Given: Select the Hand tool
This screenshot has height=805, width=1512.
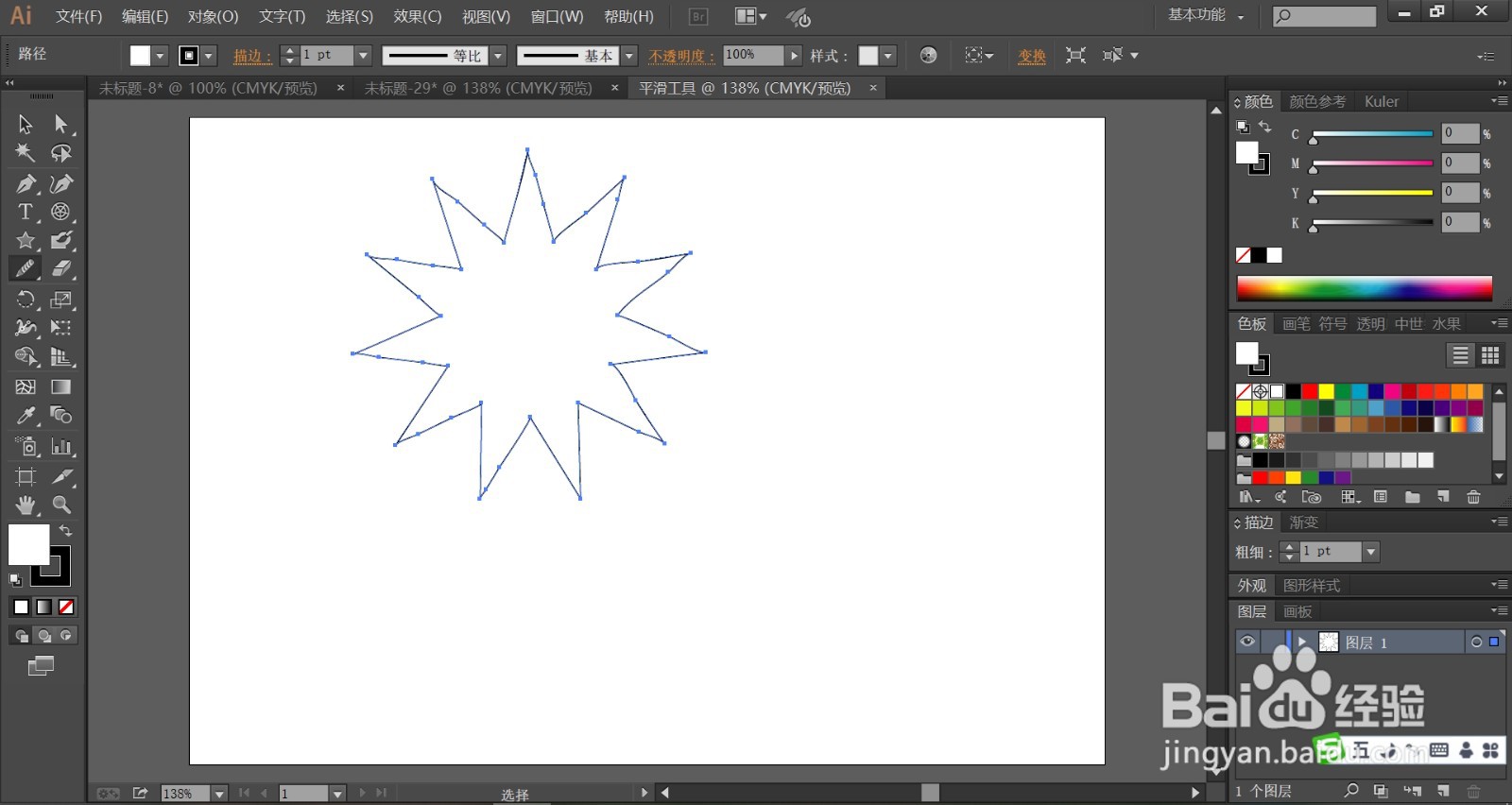Looking at the screenshot, I should 26,505.
